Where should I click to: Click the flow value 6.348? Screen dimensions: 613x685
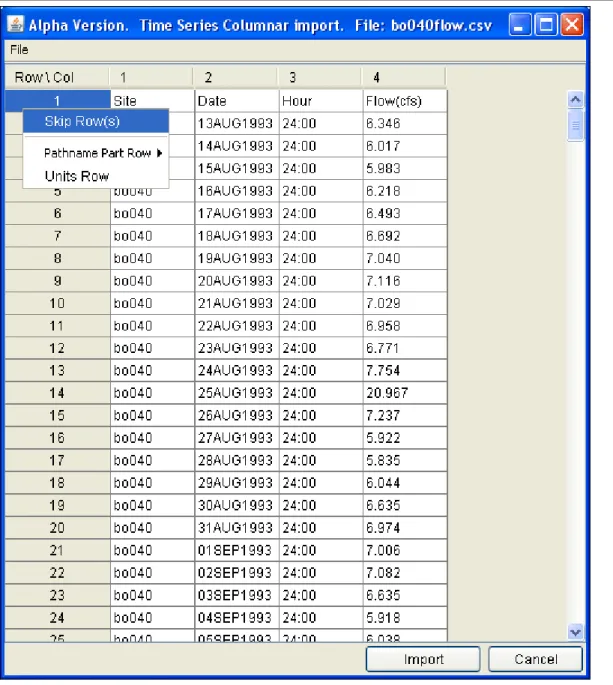click(x=405, y=124)
